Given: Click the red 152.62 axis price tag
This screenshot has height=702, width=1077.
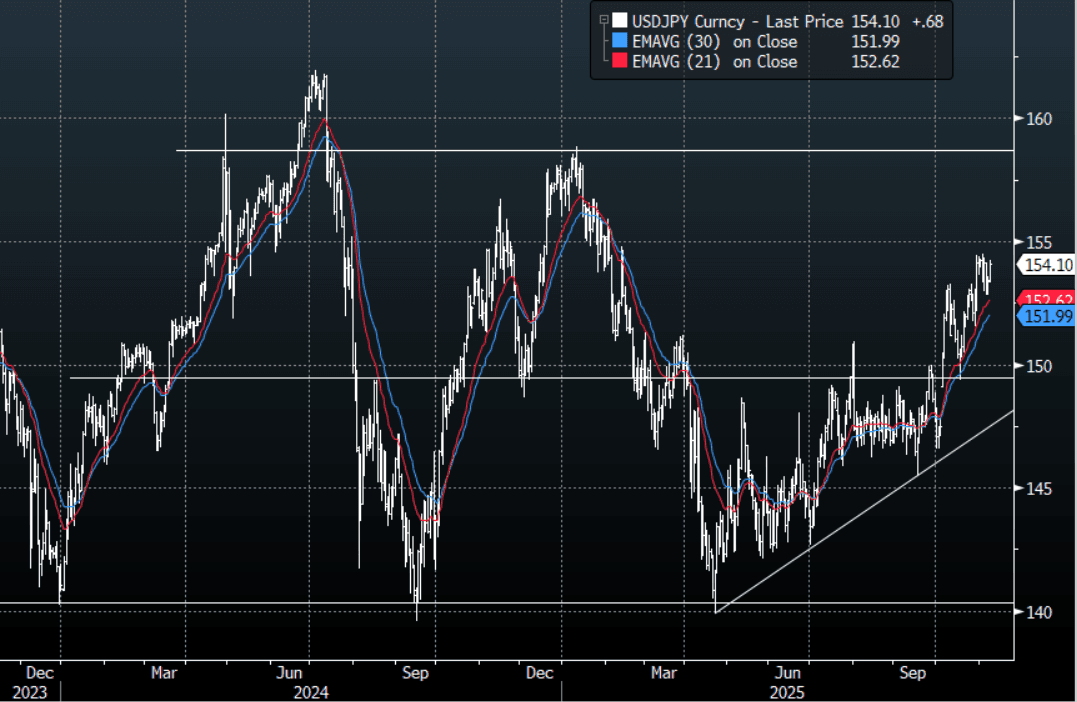Looking at the screenshot, I should (1047, 299).
